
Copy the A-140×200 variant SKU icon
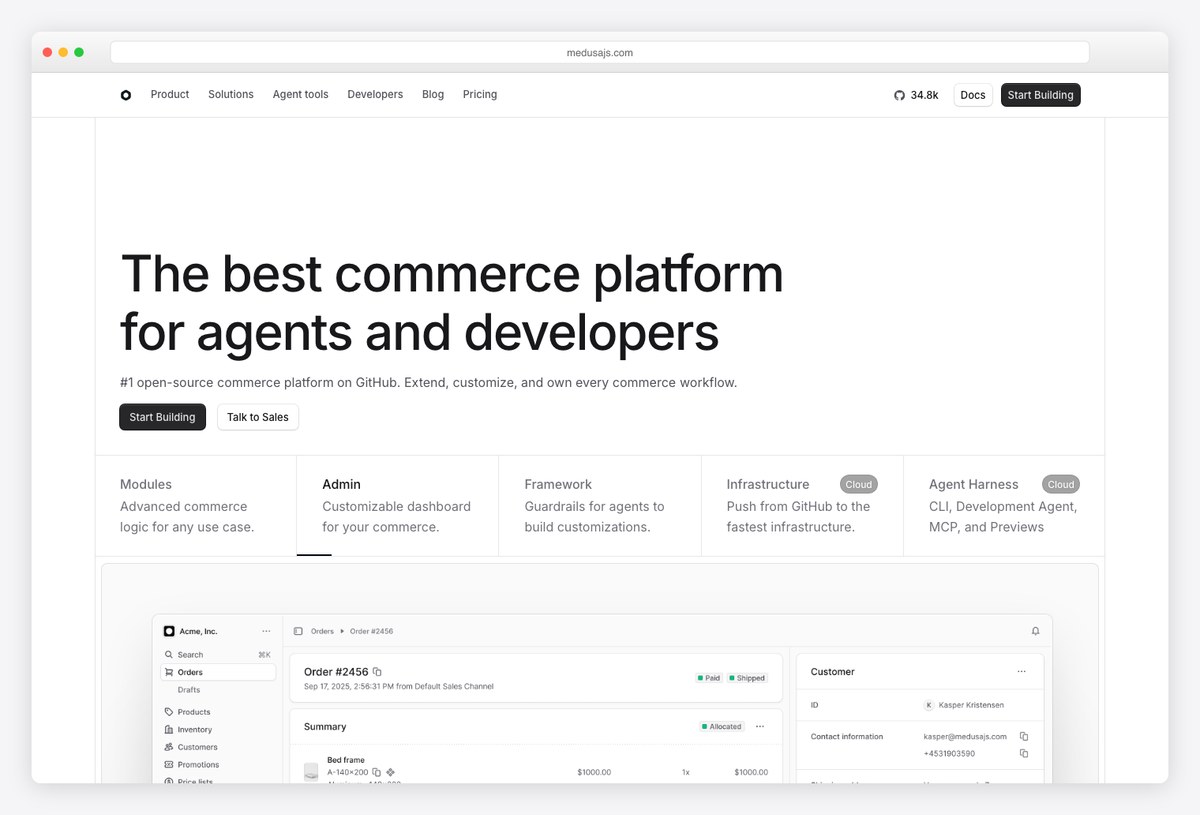[x=377, y=772]
